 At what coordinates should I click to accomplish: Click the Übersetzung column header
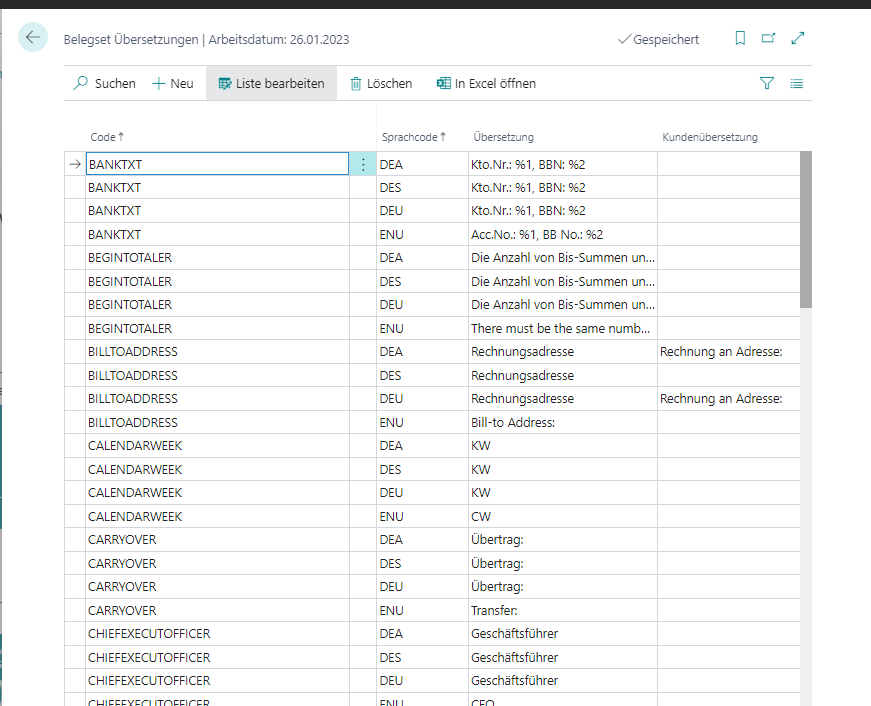pos(503,137)
